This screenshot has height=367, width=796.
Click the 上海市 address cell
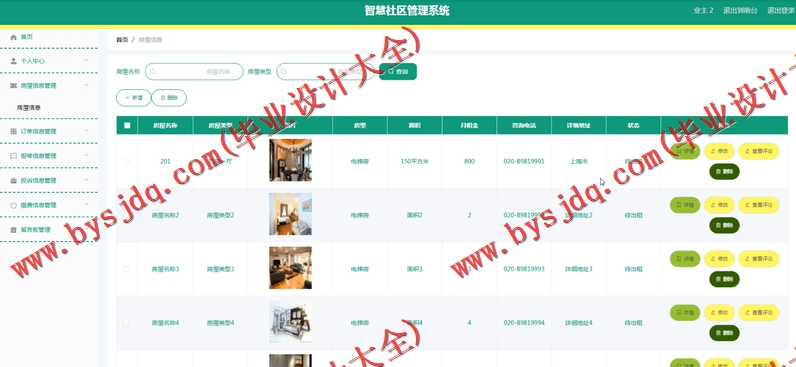[x=579, y=161]
